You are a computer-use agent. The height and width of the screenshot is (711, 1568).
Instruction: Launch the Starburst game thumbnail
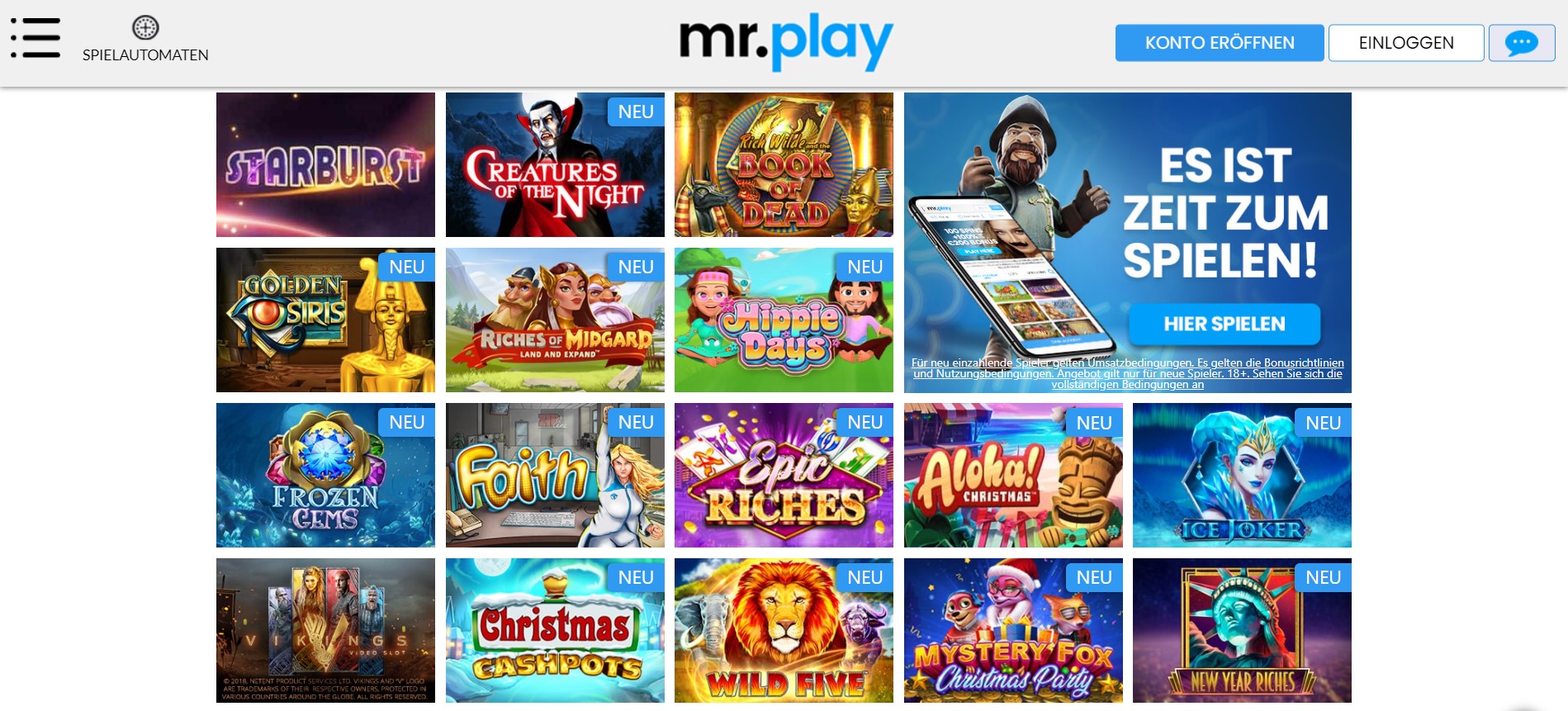point(325,164)
